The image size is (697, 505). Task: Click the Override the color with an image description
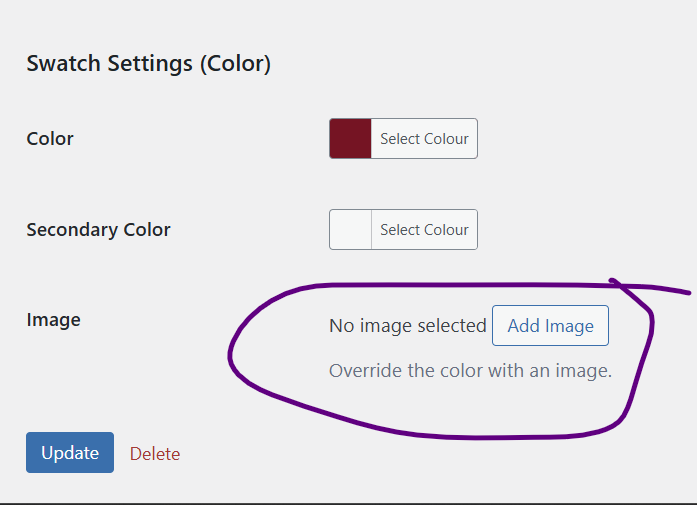pyautogui.click(x=470, y=371)
